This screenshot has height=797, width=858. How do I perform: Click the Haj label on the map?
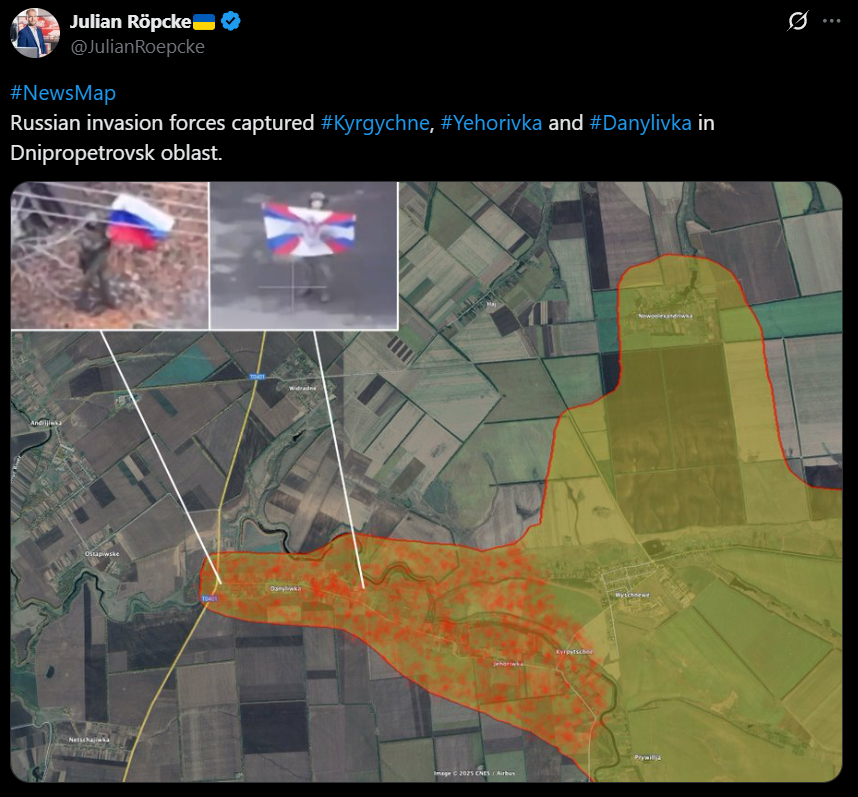[491, 304]
